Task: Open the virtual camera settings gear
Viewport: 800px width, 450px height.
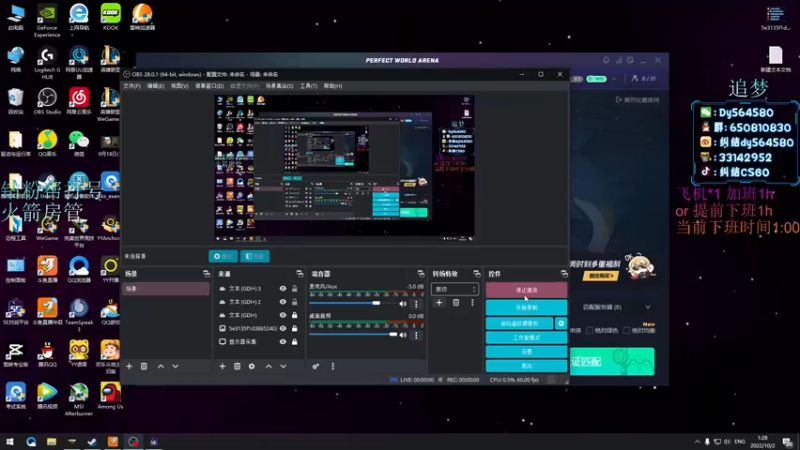Action: coord(561,323)
